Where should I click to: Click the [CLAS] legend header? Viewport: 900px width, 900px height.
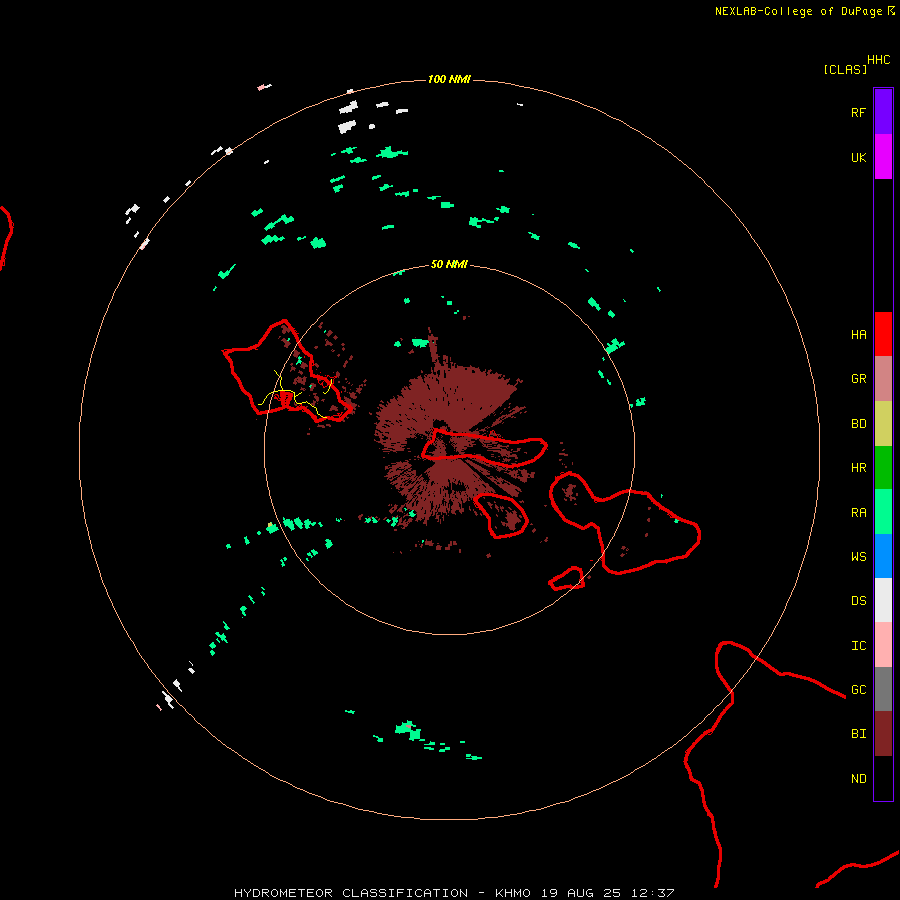tap(845, 69)
